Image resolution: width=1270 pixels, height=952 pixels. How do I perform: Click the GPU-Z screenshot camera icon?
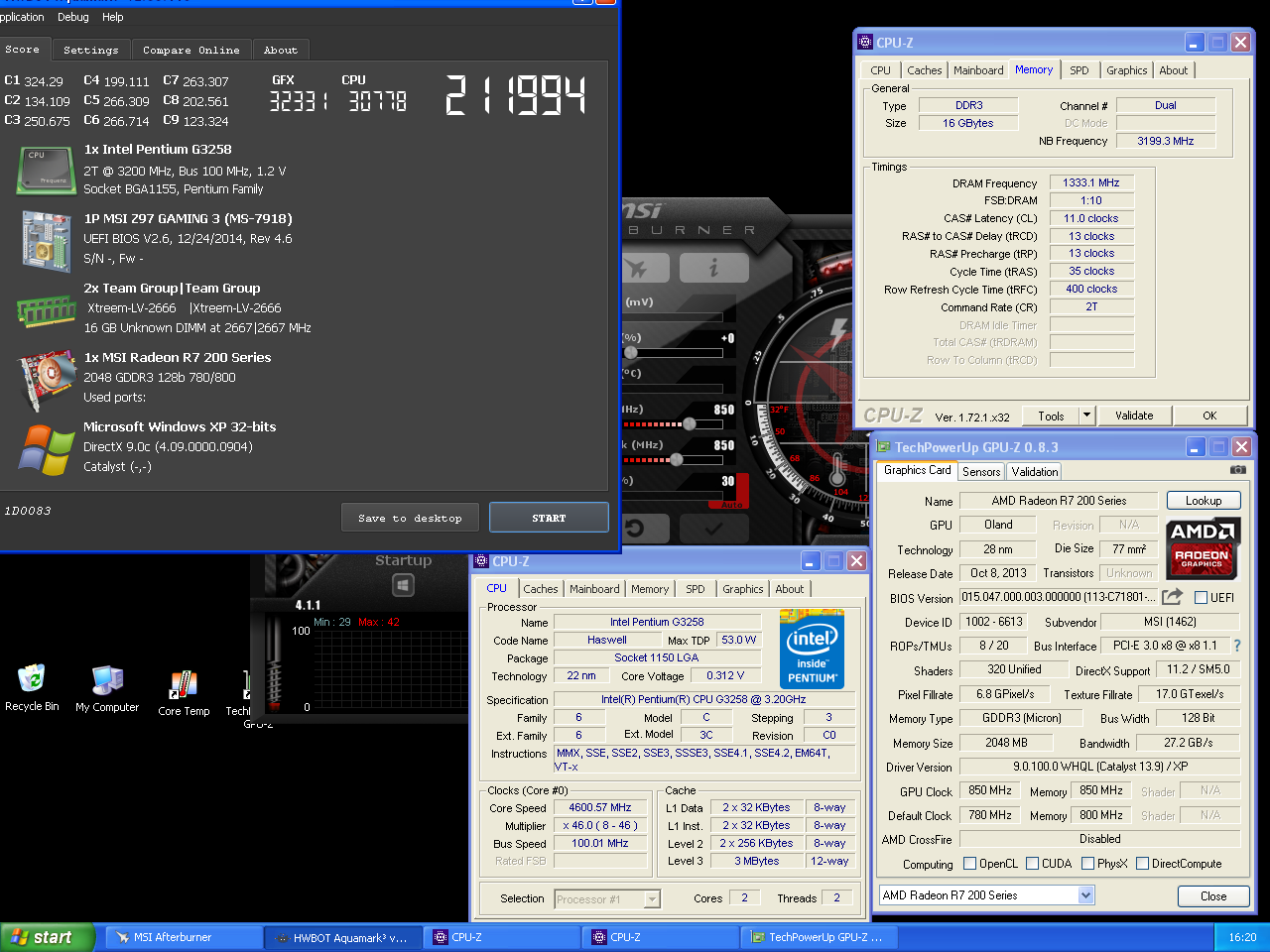point(1238,470)
